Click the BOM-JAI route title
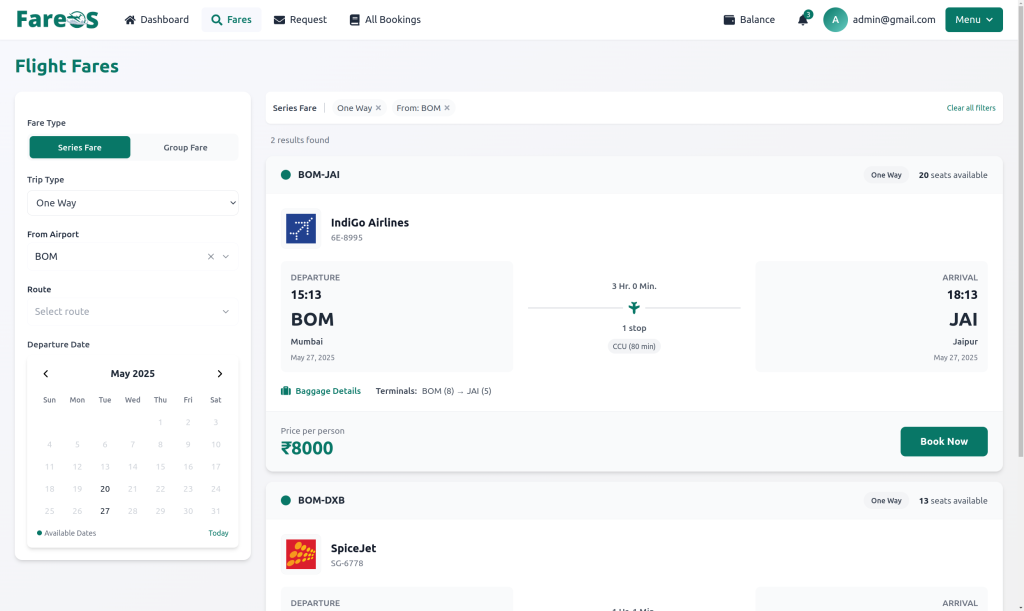The width and height of the screenshot is (1024, 611). coord(319,174)
